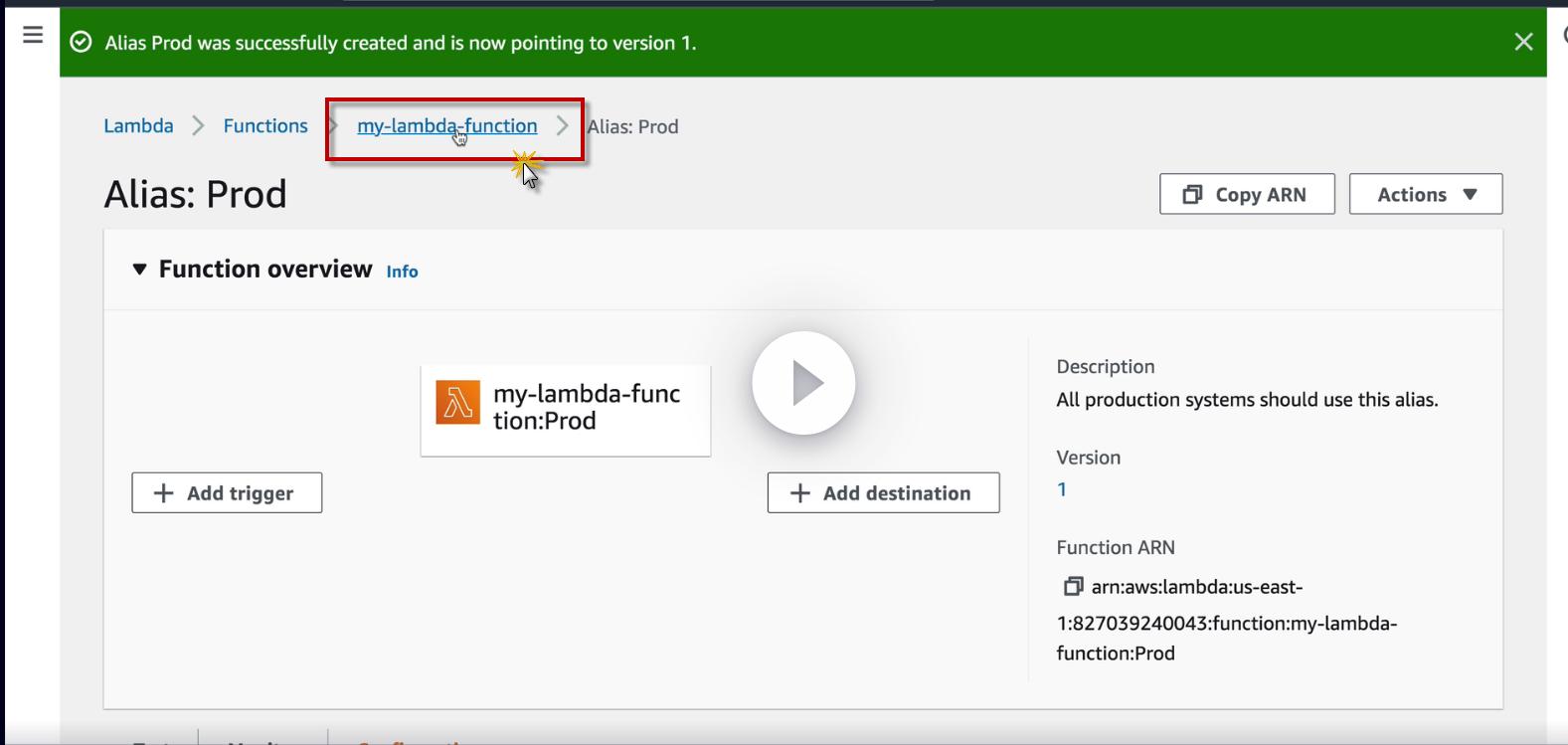The width and height of the screenshot is (1568, 745).
Task: Click the 'All production systems should use this alias.' text
Action: pos(1247,400)
